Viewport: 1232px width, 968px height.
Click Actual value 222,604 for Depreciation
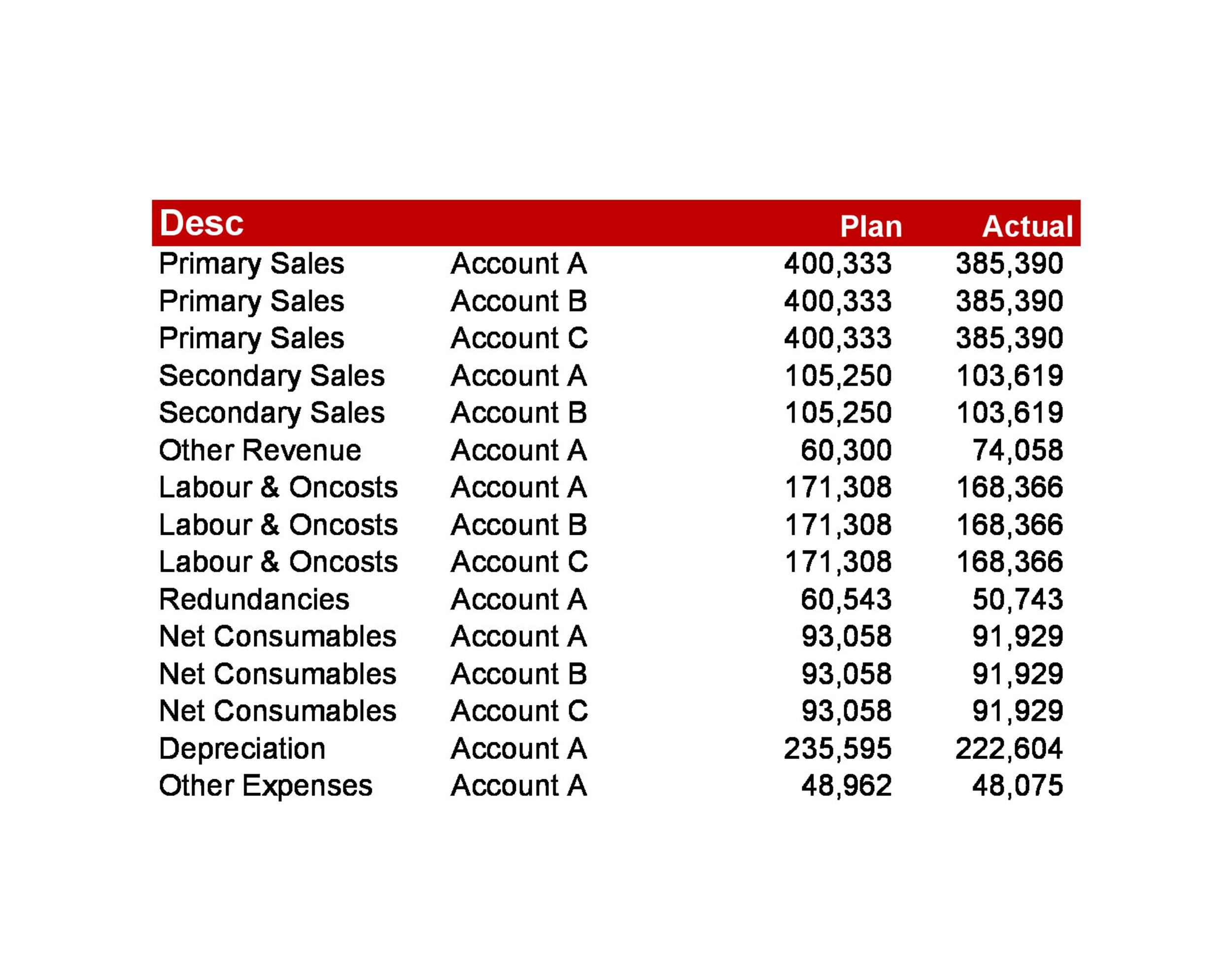[1009, 749]
